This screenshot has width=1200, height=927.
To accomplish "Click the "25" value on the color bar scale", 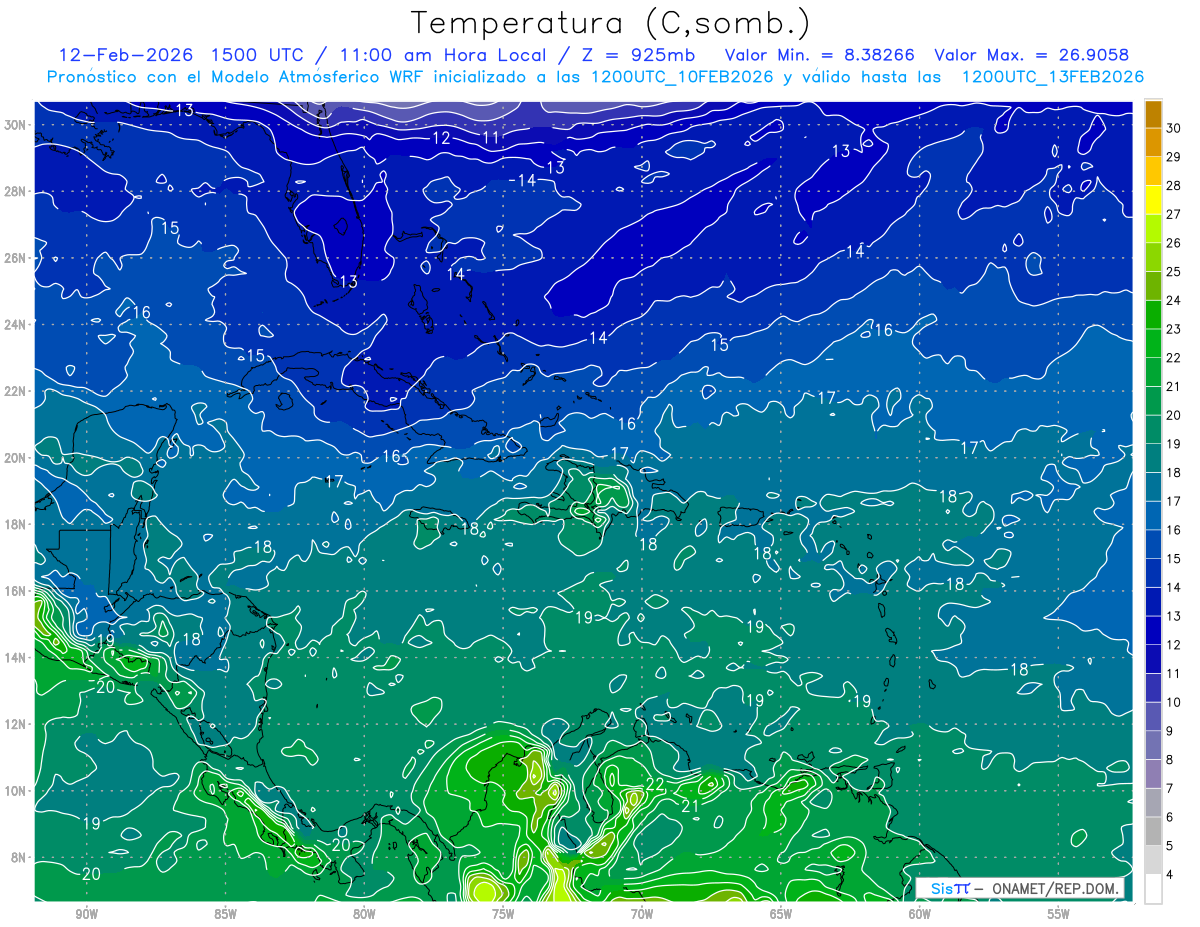I will [1173, 271].
